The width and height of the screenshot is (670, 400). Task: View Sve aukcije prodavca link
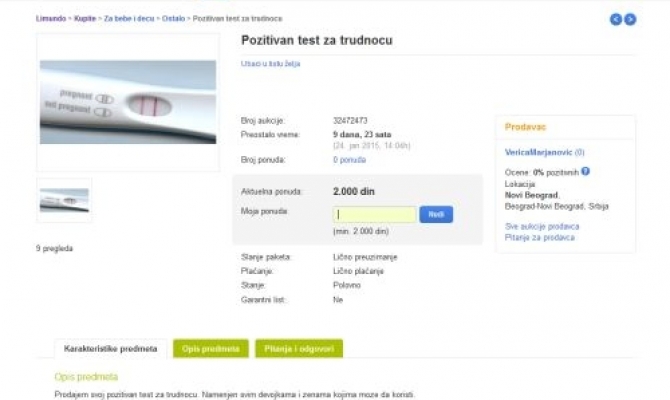tap(541, 226)
